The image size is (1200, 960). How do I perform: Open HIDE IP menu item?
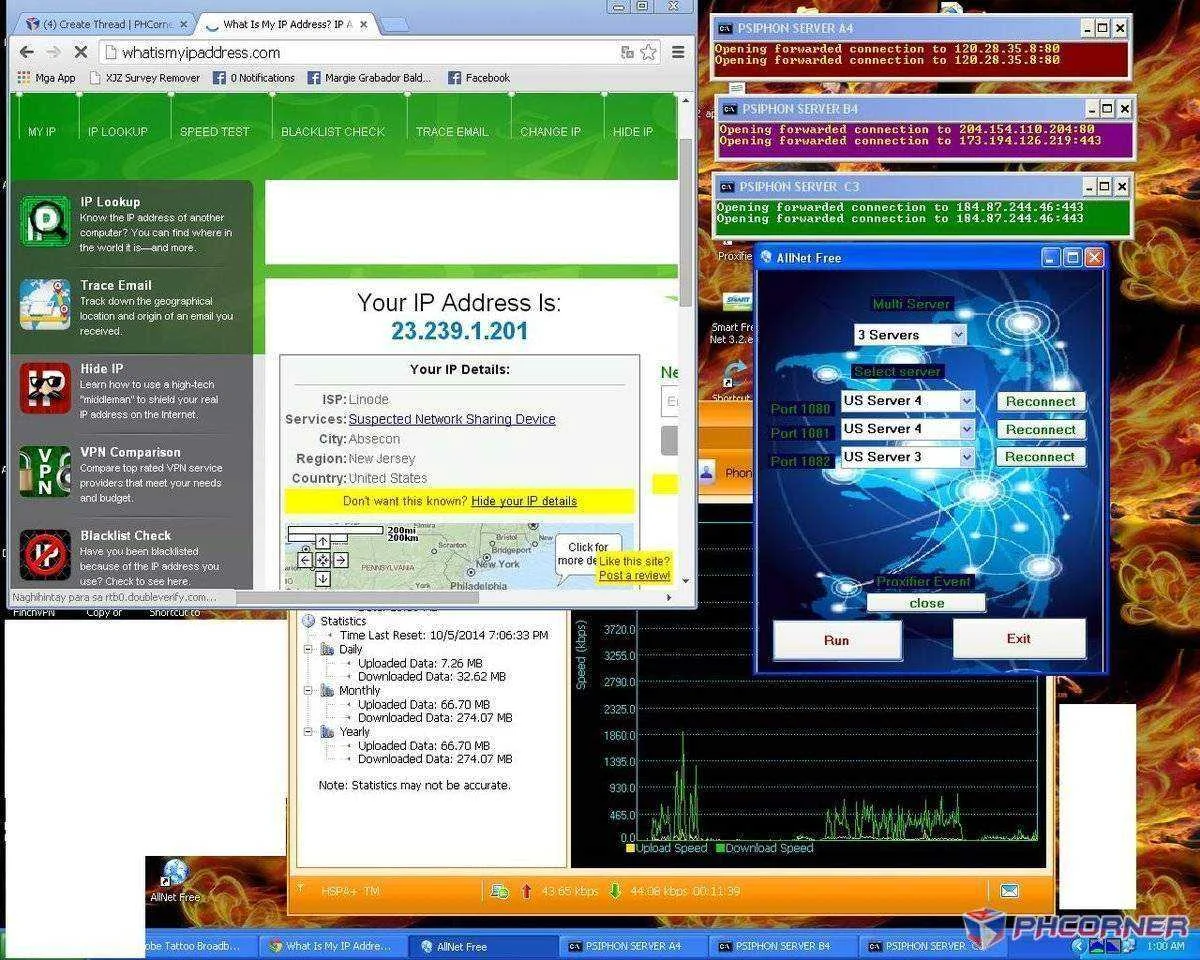(633, 132)
